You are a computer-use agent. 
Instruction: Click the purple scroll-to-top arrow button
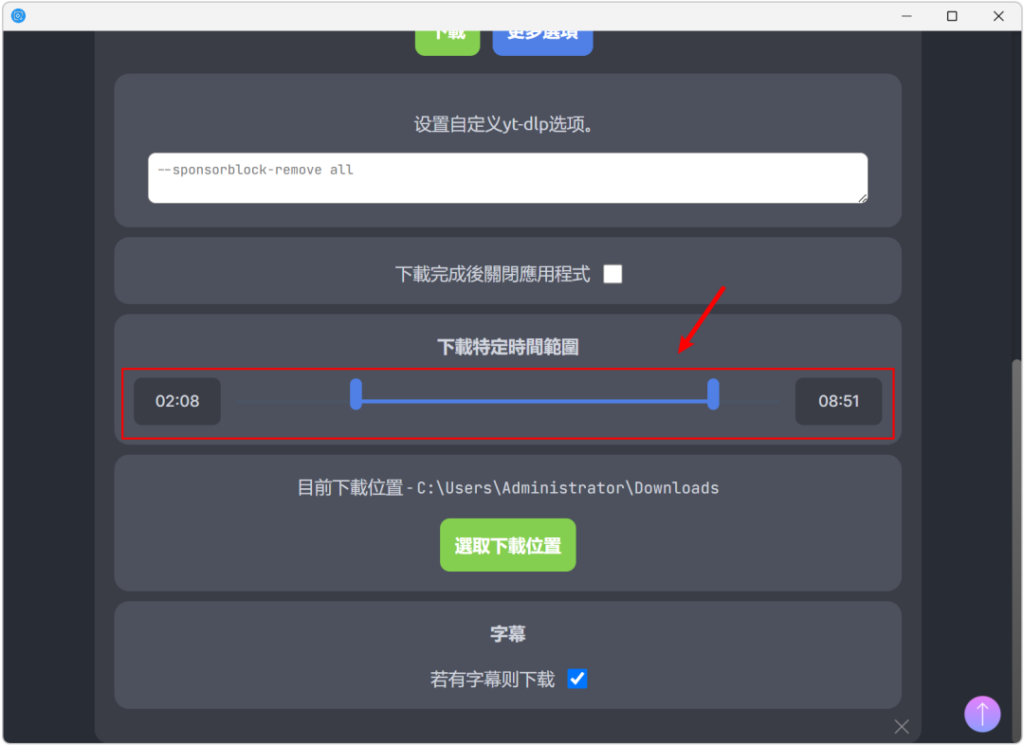click(x=982, y=713)
